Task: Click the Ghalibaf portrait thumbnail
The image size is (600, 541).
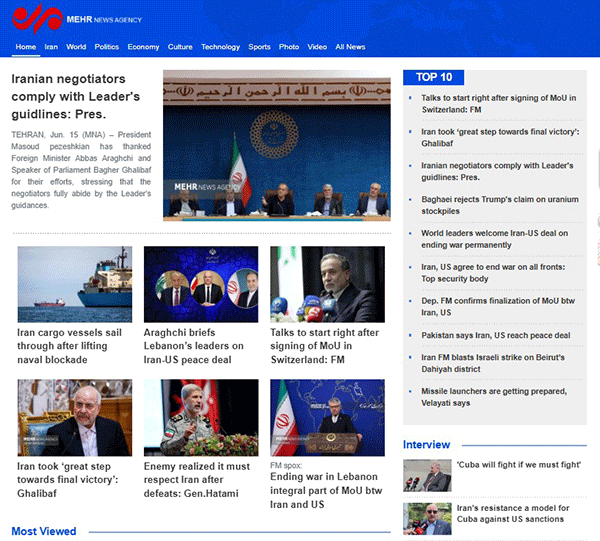Action: (x=75, y=418)
